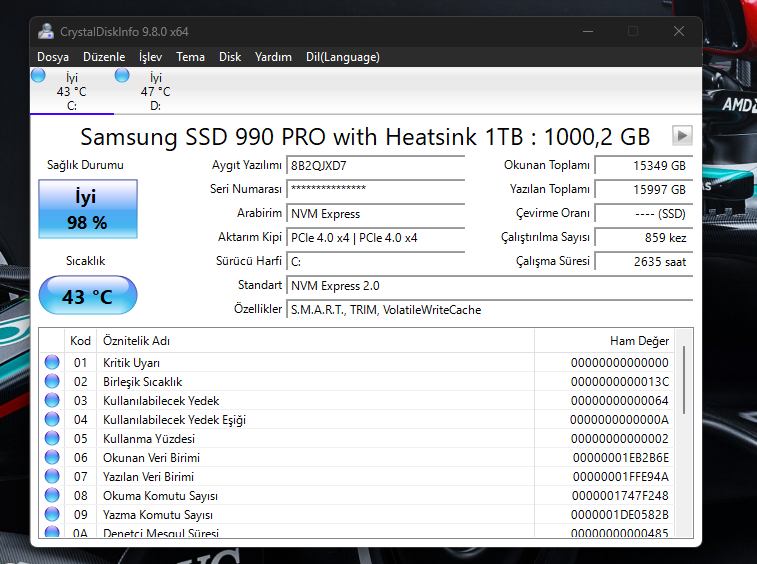Image resolution: width=757 pixels, height=564 pixels.
Task: Click raw value 00000001FFE94A
Action: tap(621, 477)
